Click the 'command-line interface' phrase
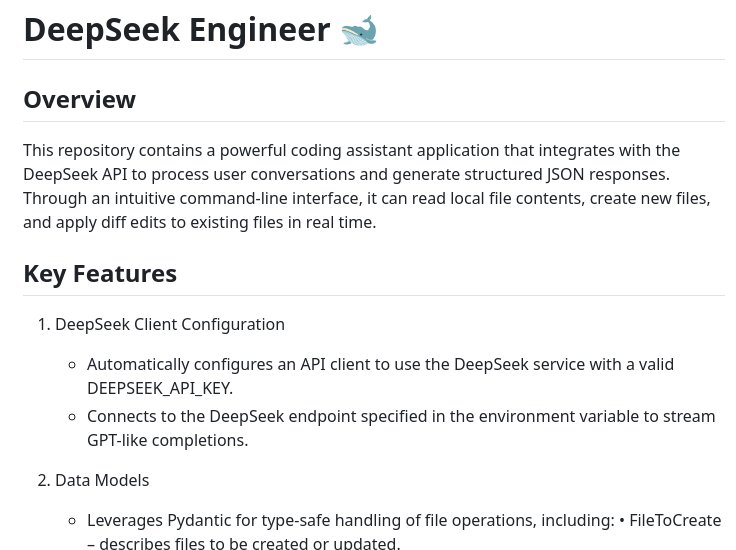The width and height of the screenshot is (736, 550). [271, 198]
